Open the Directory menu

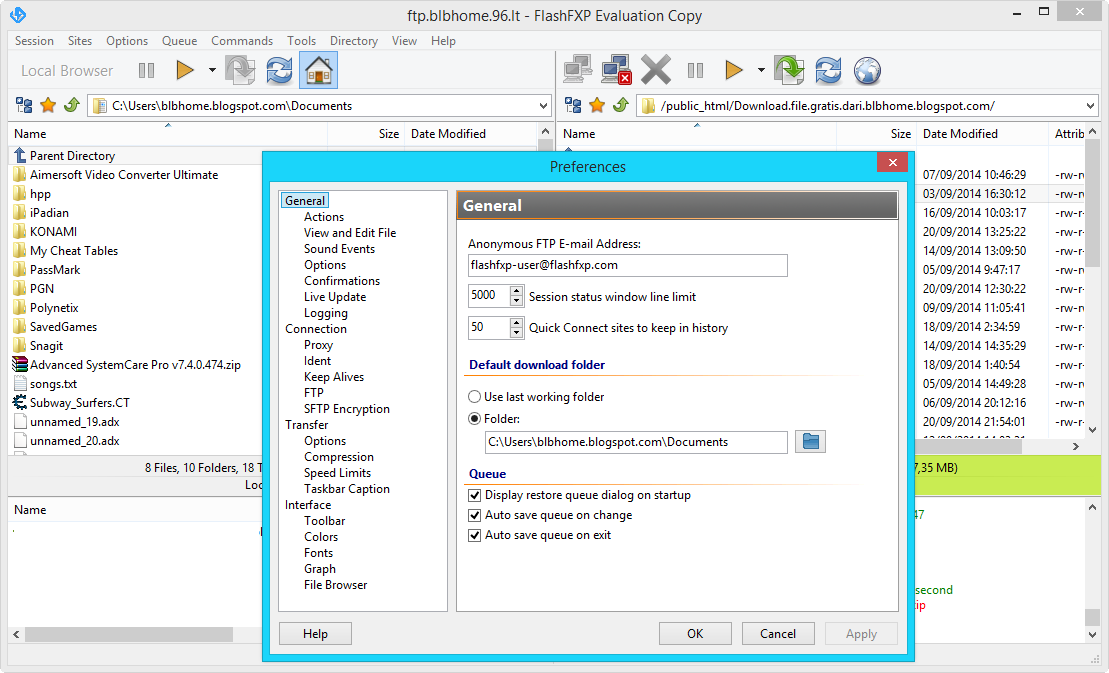pyautogui.click(x=354, y=41)
